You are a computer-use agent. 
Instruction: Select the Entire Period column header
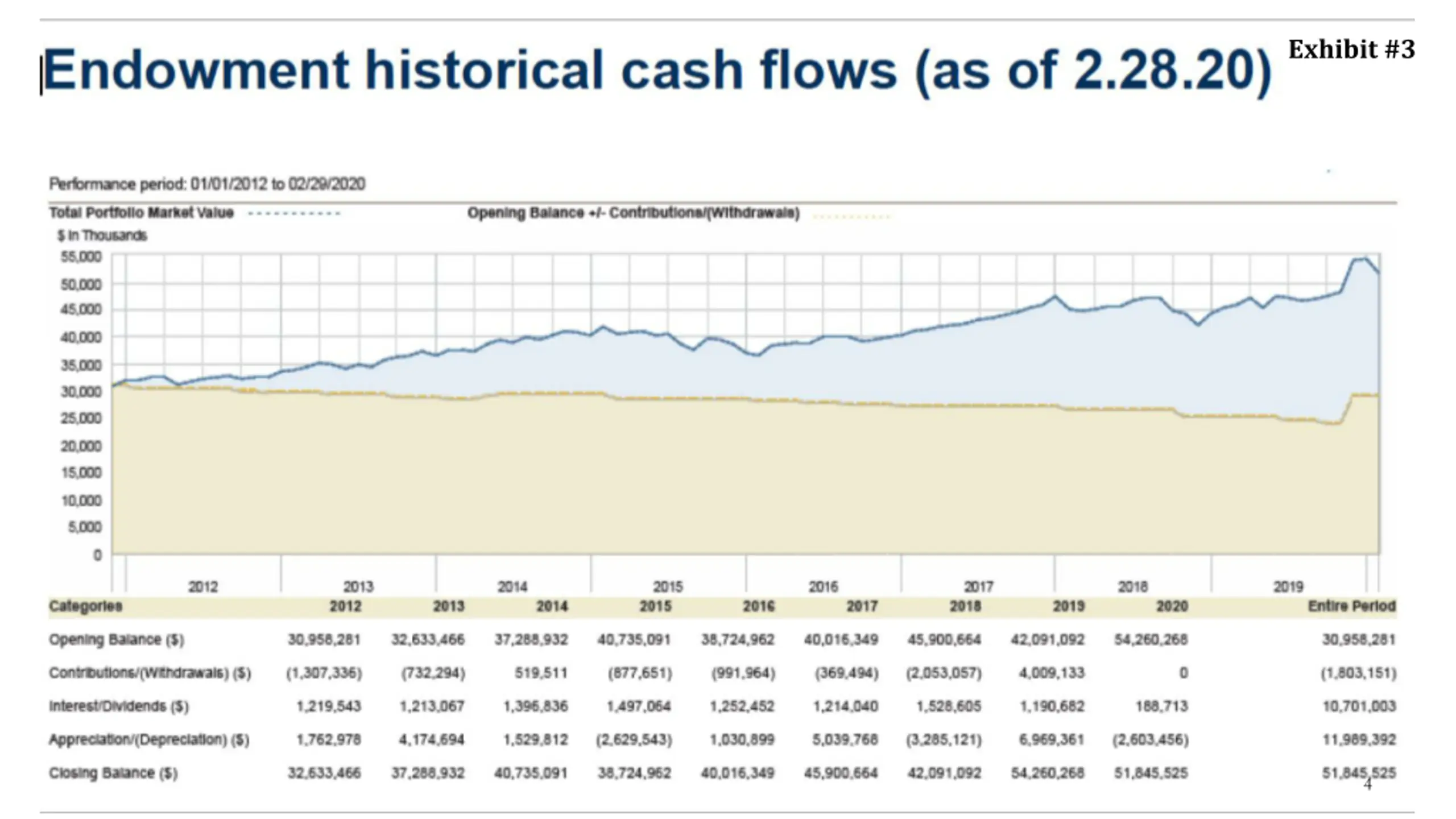(1352, 606)
